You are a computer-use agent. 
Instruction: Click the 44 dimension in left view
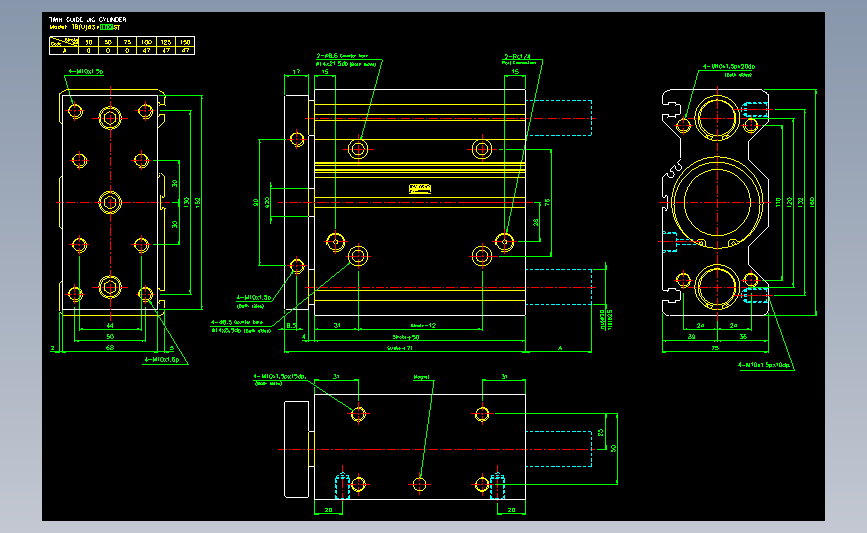(x=110, y=326)
